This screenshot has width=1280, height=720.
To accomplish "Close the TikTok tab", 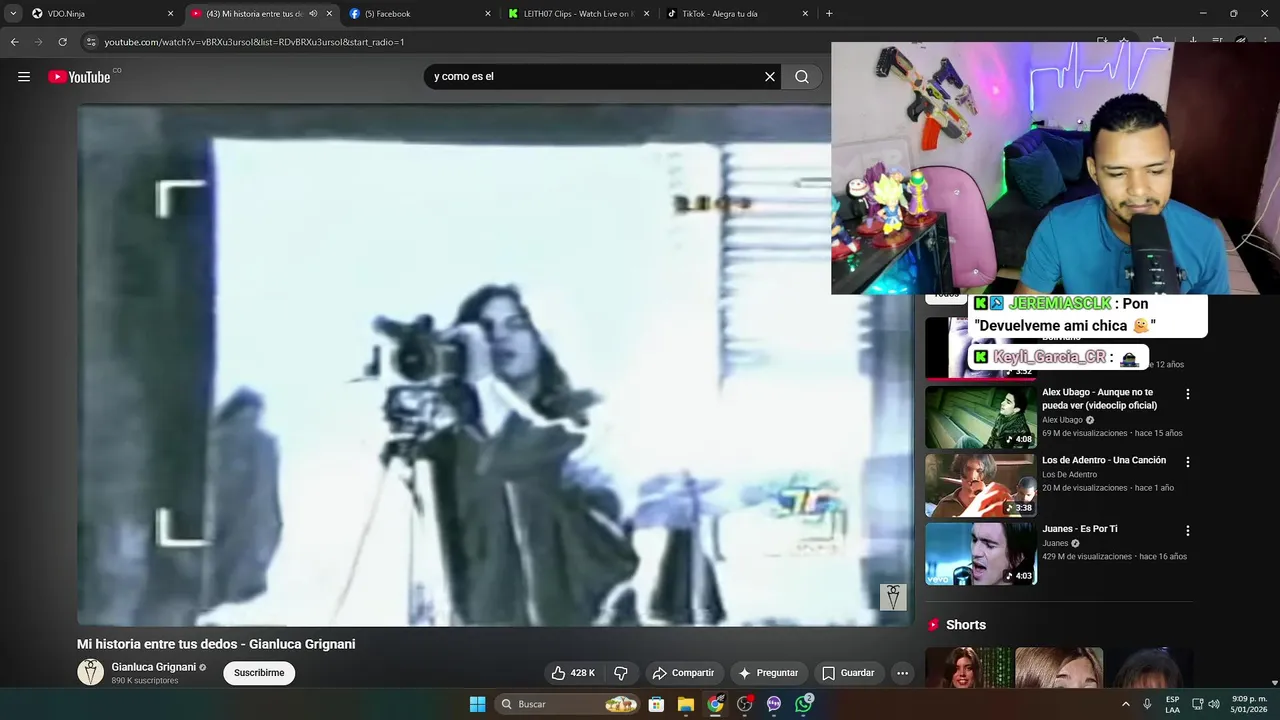I will click(805, 14).
